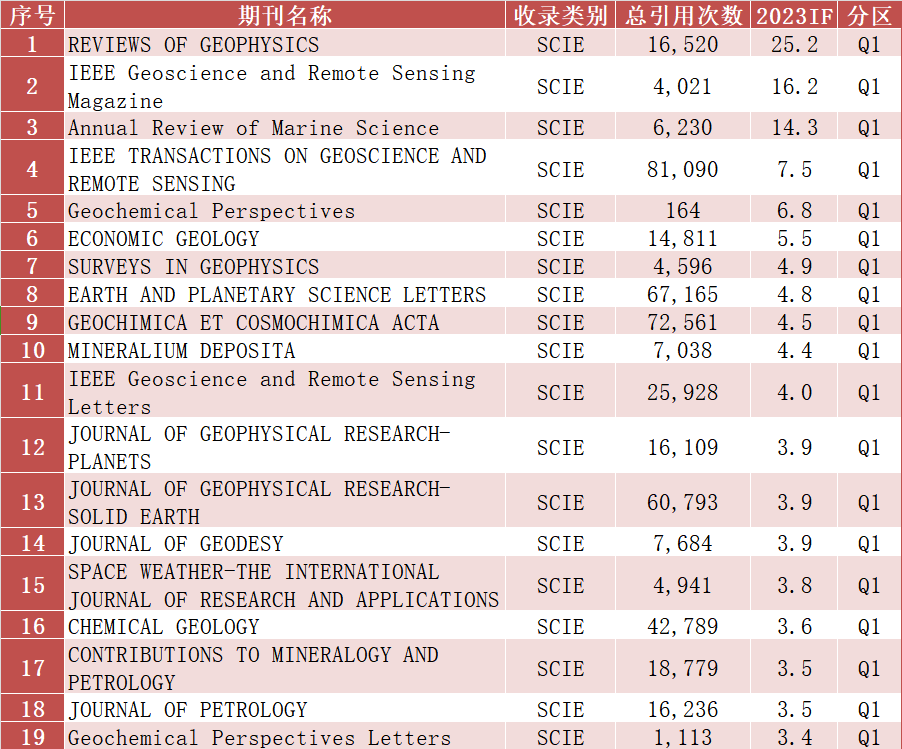Select citation count 16,109
The width and height of the screenshot is (902, 749).
click(683, 447)
